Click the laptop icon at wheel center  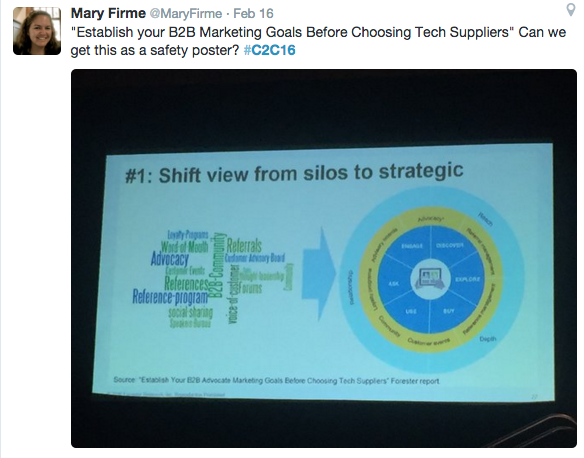pyautogui.click(x=431, y=278)
